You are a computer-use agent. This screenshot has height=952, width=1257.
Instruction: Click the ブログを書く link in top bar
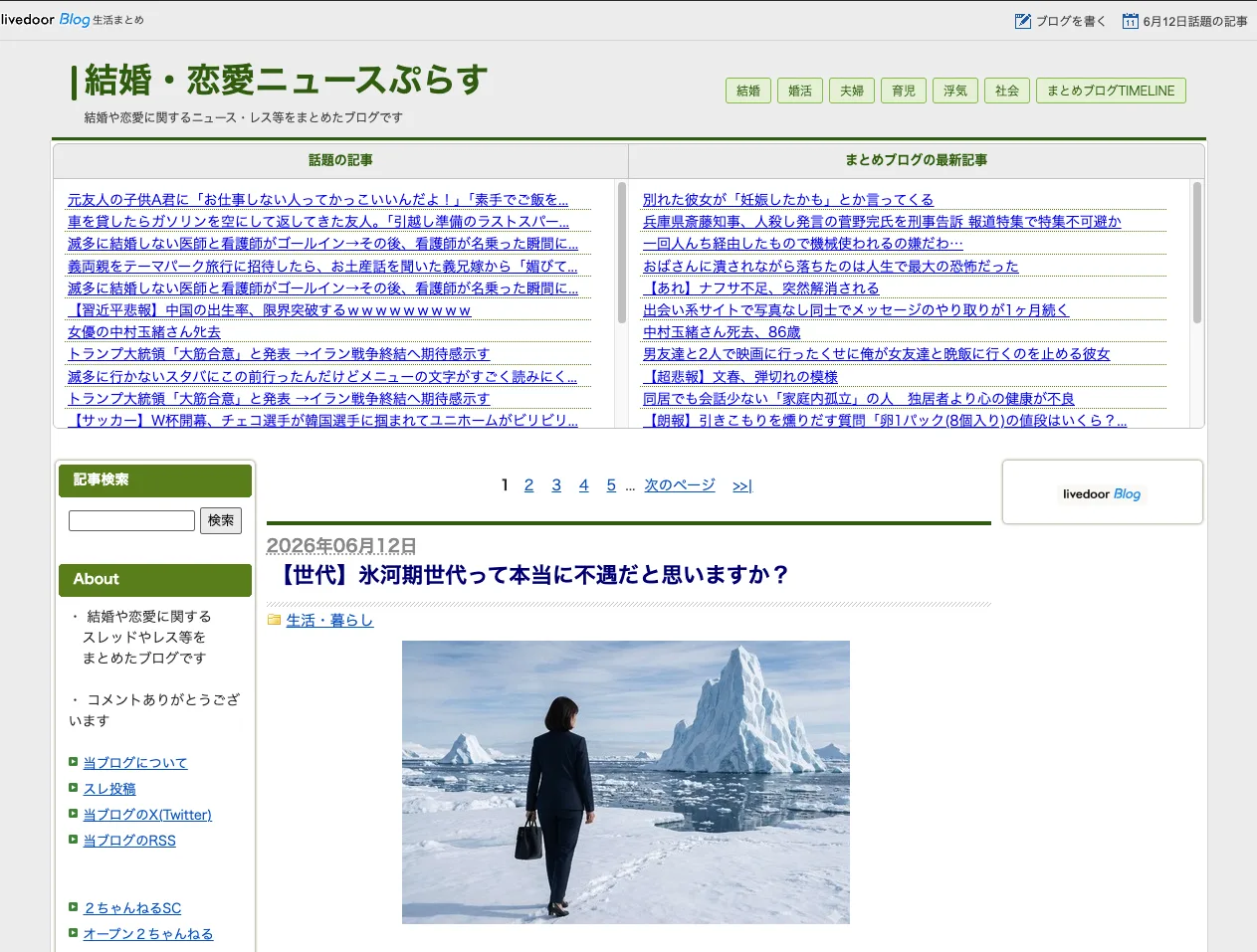(1071, 21)
